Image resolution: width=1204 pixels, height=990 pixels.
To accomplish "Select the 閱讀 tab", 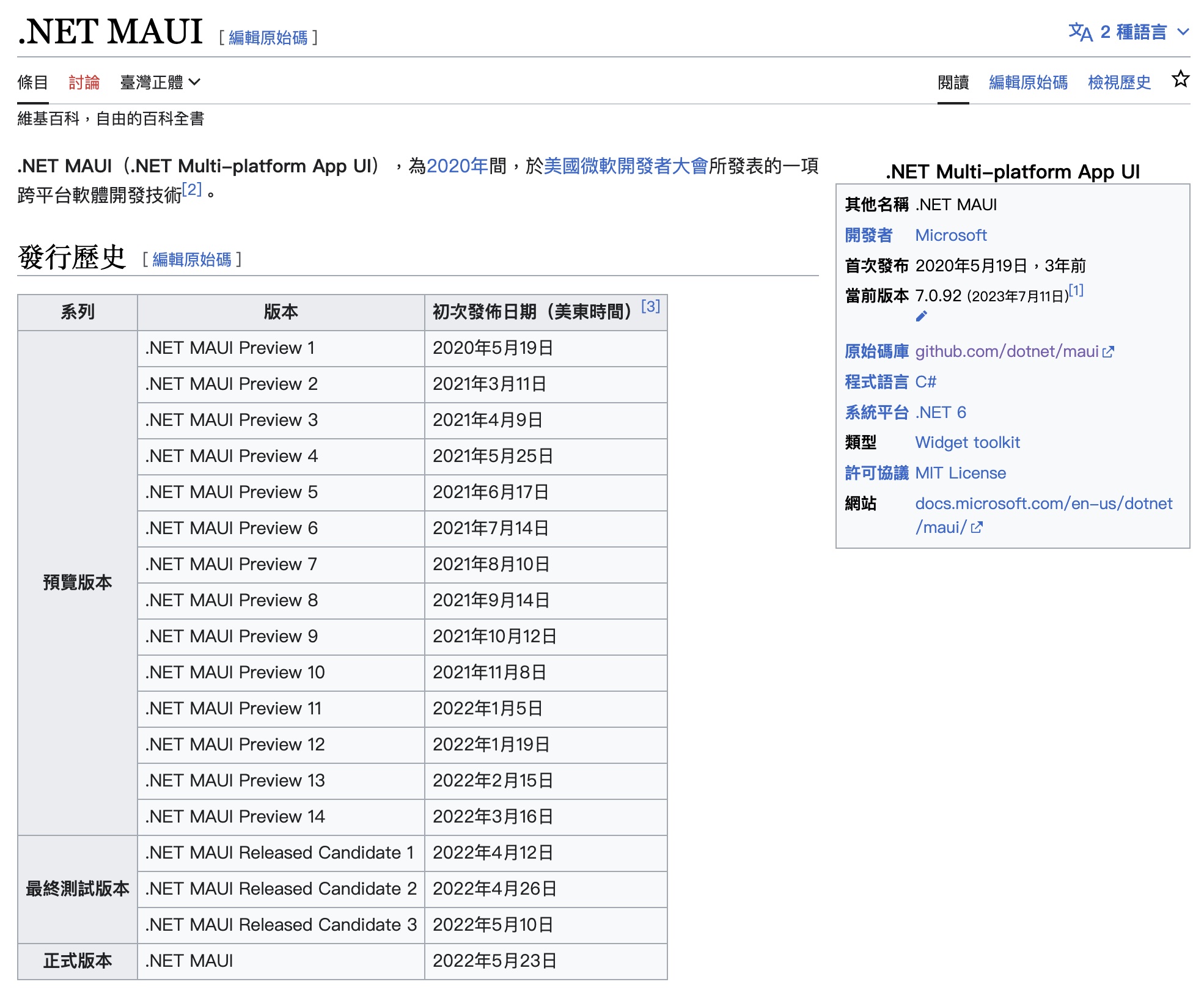I will [x=953, y=82].
